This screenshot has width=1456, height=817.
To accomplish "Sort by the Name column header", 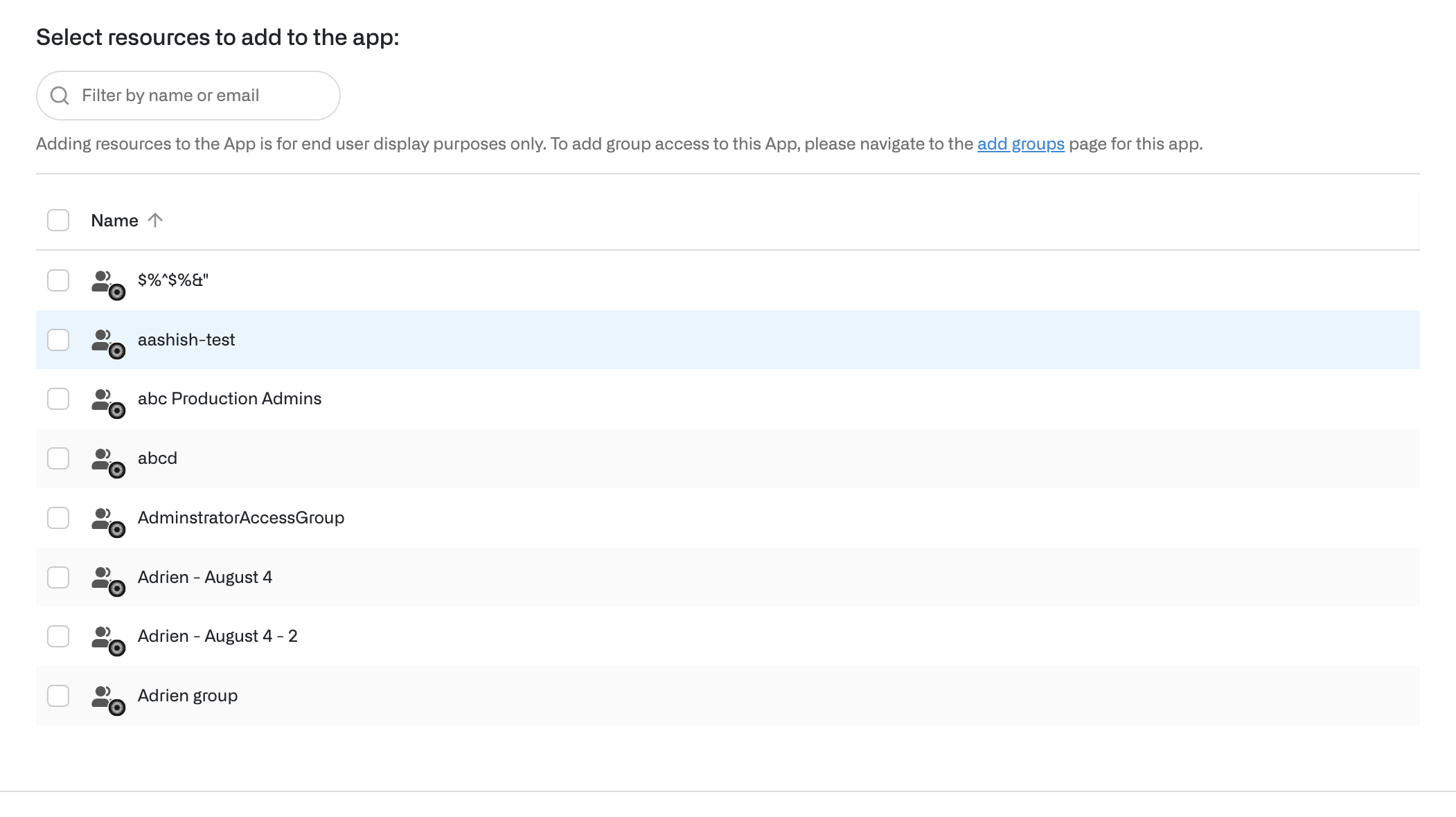I will [115, 220].
